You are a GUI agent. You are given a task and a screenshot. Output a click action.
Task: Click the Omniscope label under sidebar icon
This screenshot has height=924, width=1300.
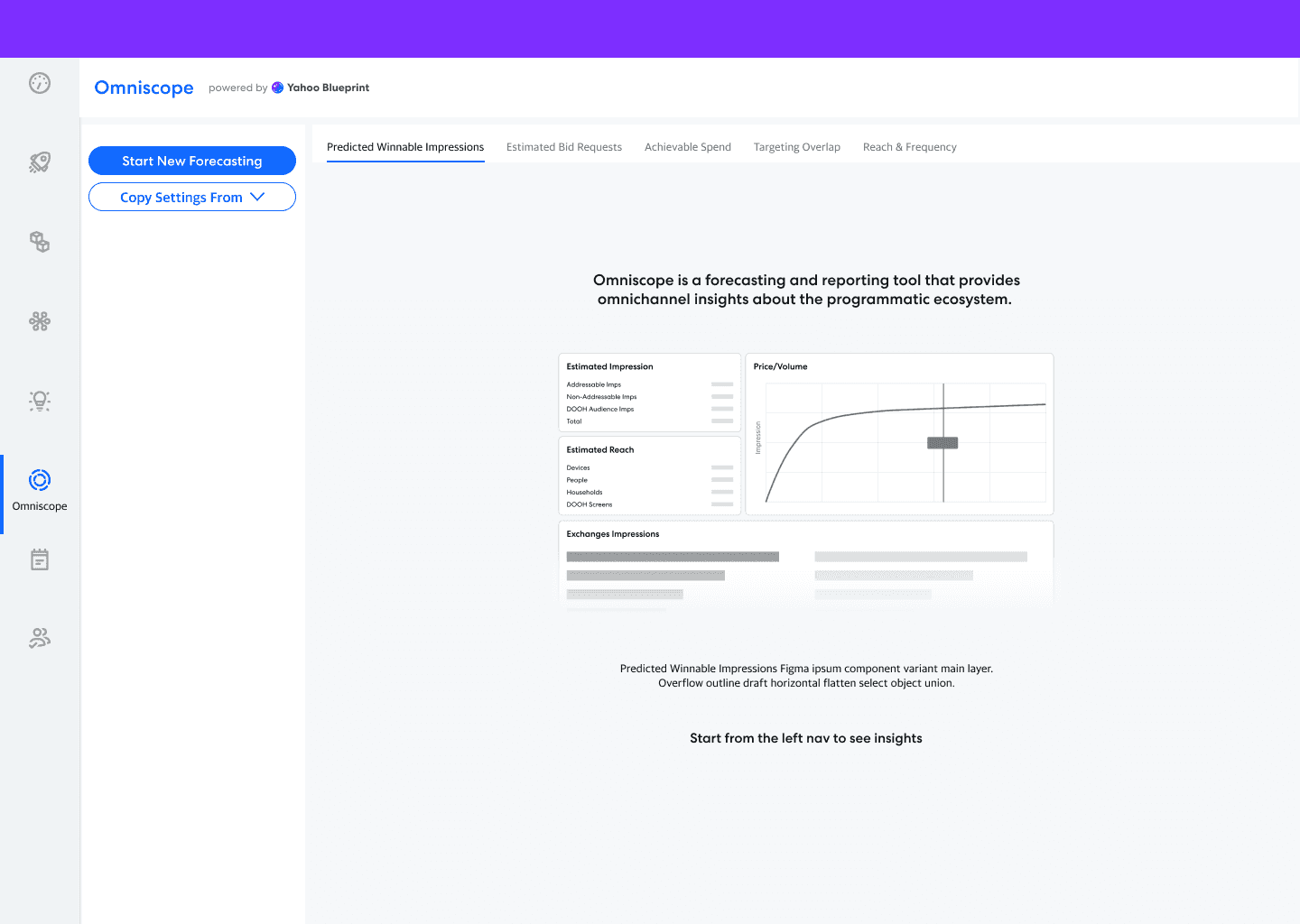pos(40,506)
